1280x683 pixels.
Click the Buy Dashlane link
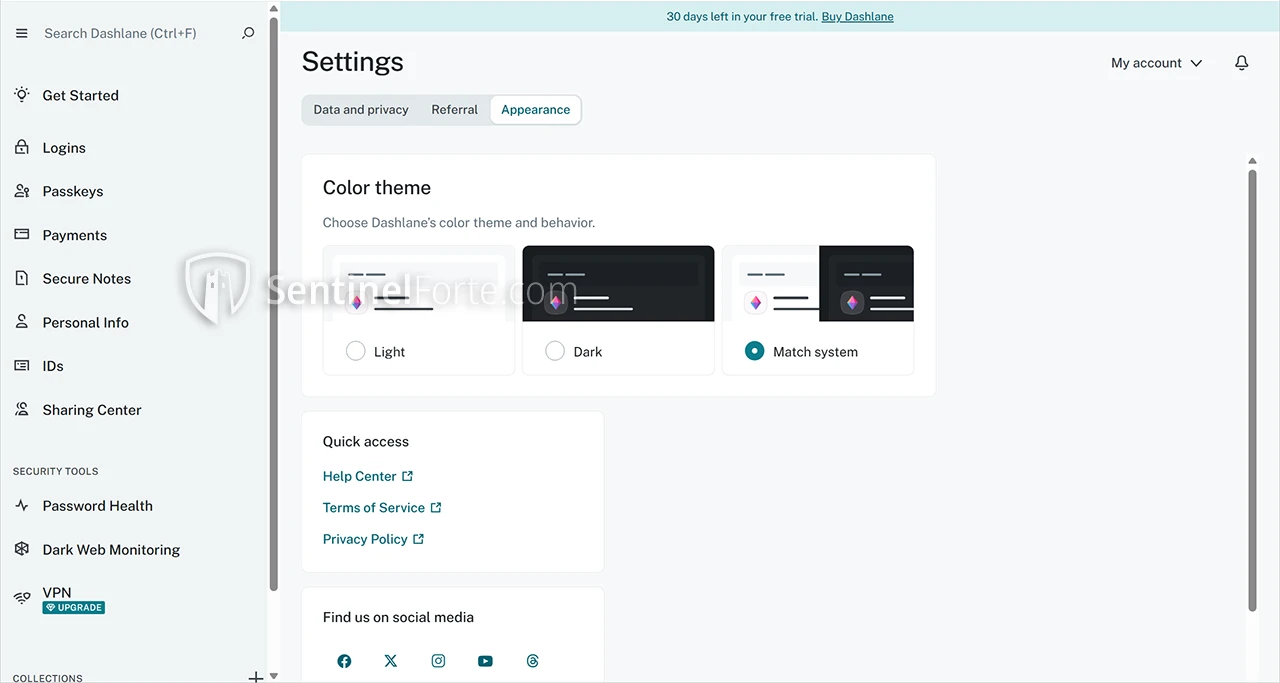[x=857, y=17]
